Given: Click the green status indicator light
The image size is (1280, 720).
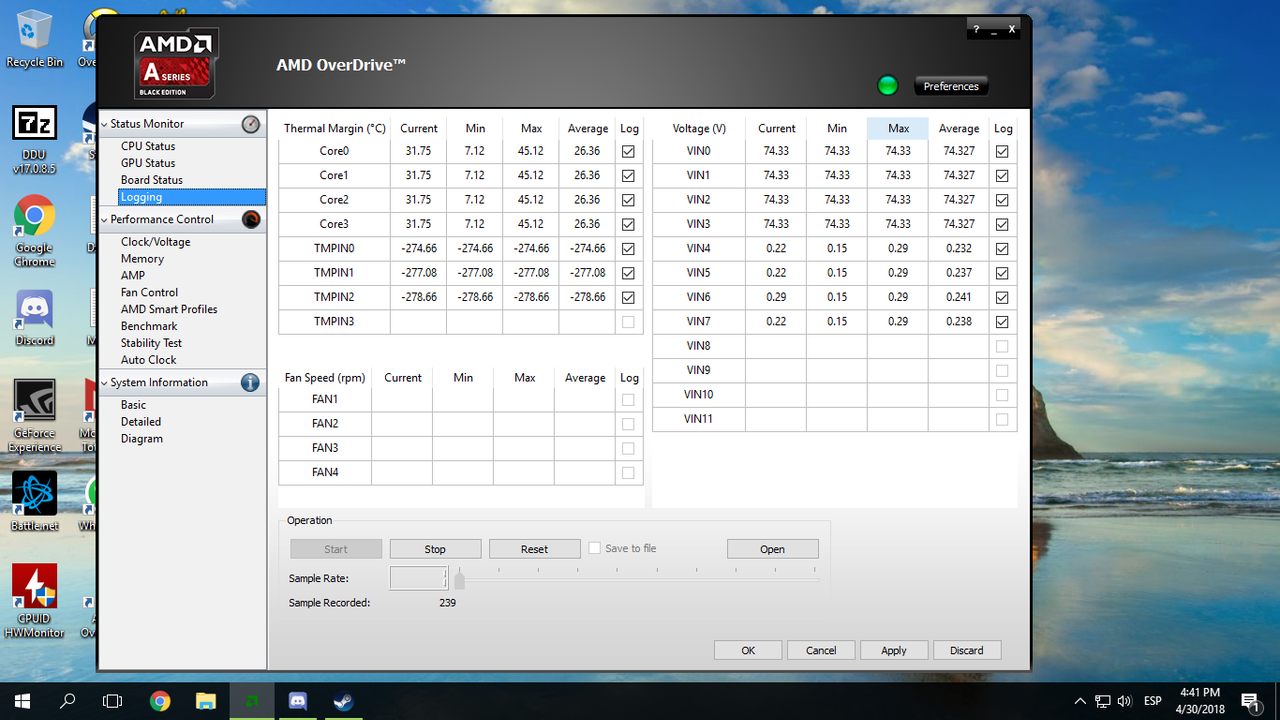Looking at the screenshot, I should coord(887,86).
